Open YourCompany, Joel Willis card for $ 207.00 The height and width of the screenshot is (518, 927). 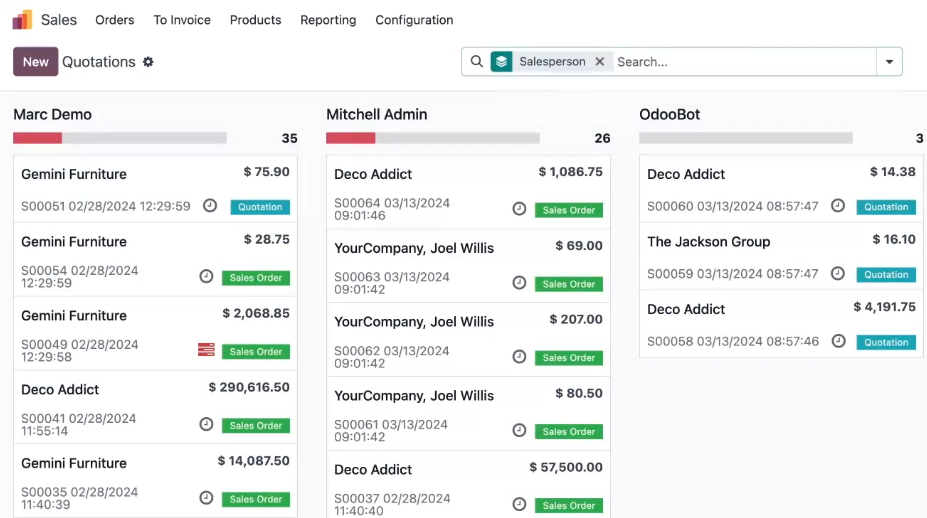click(468, 340)
